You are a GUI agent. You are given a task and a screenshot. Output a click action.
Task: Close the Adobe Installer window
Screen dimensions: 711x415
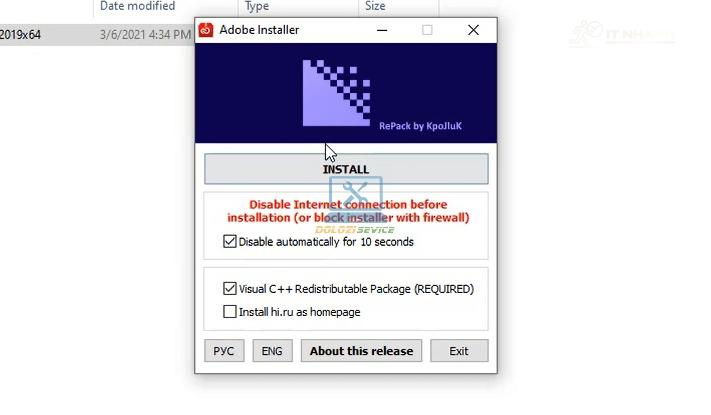point(473,30)
